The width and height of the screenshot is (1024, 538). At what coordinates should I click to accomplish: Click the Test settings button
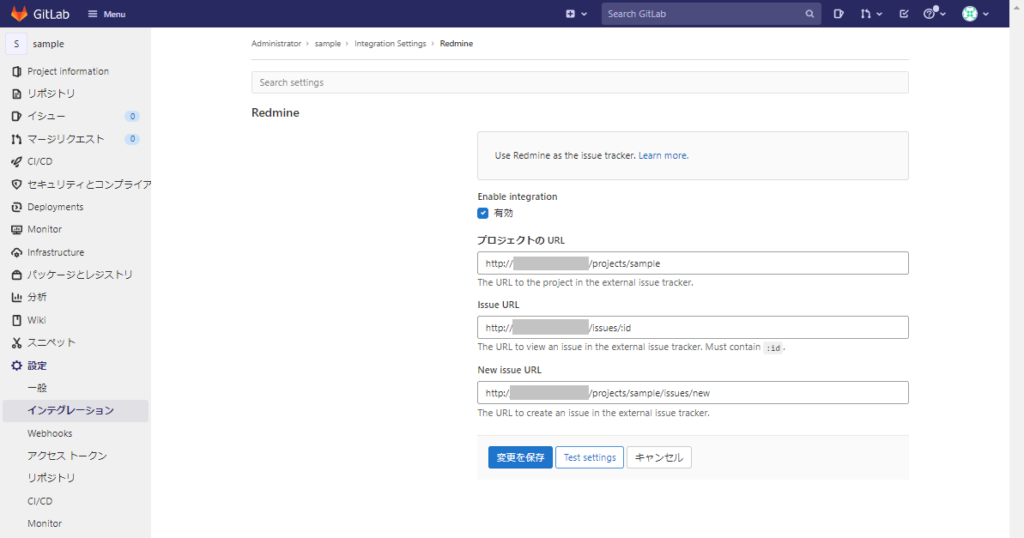(590, 457)
